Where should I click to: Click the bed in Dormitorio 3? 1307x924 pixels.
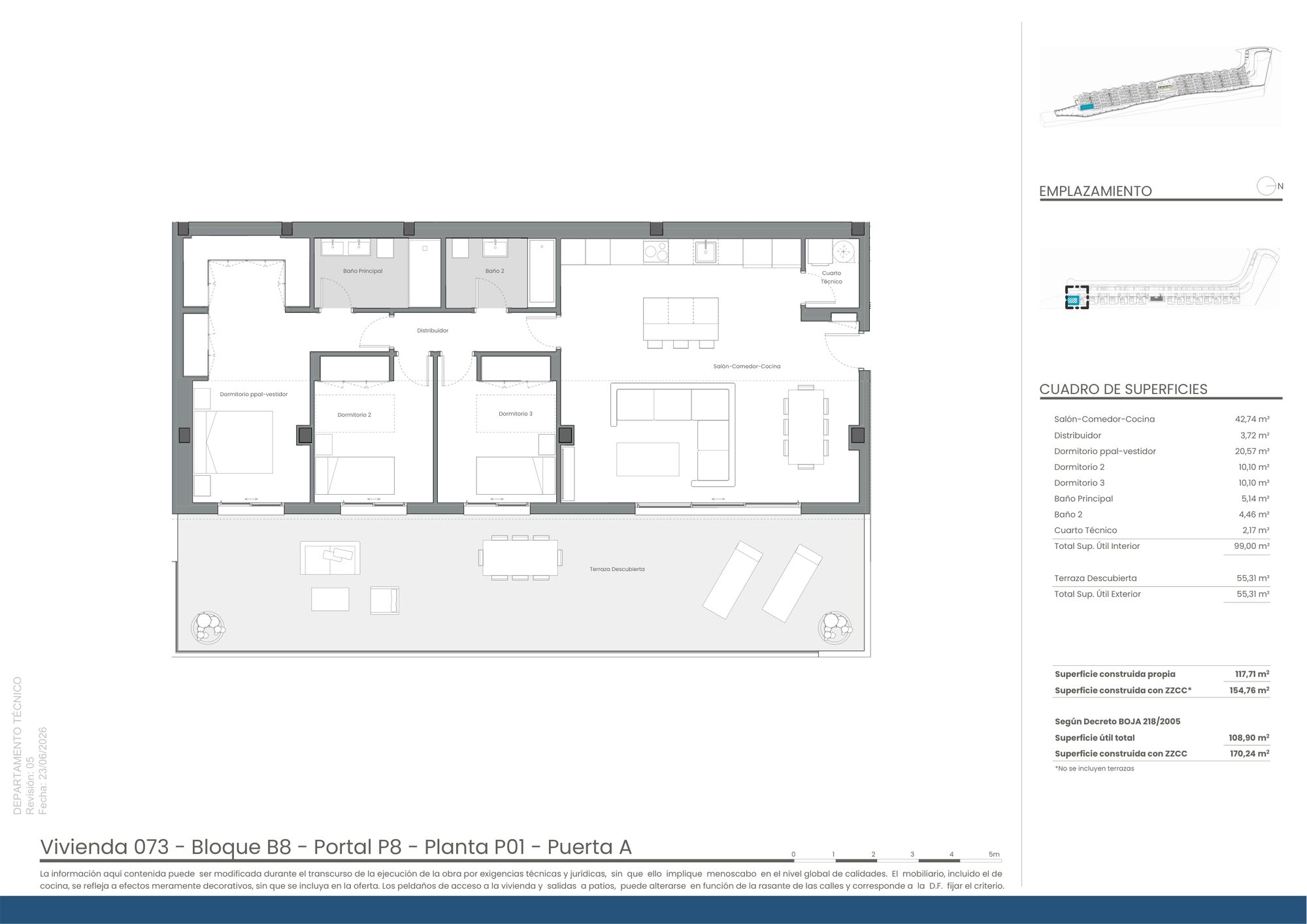[516, 475]
